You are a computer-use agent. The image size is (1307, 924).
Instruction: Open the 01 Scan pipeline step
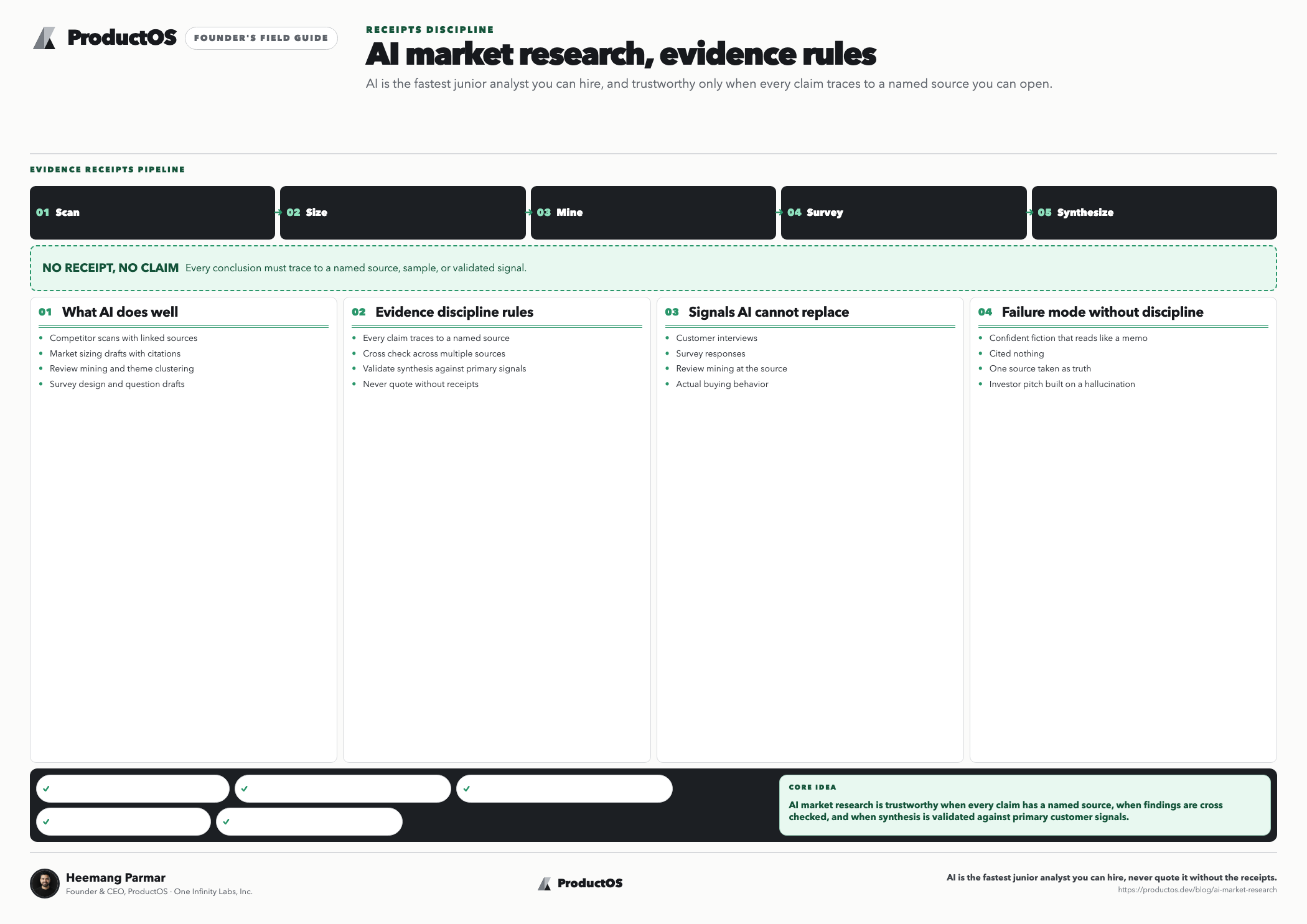pyautogui.click(x=152, y=213)
